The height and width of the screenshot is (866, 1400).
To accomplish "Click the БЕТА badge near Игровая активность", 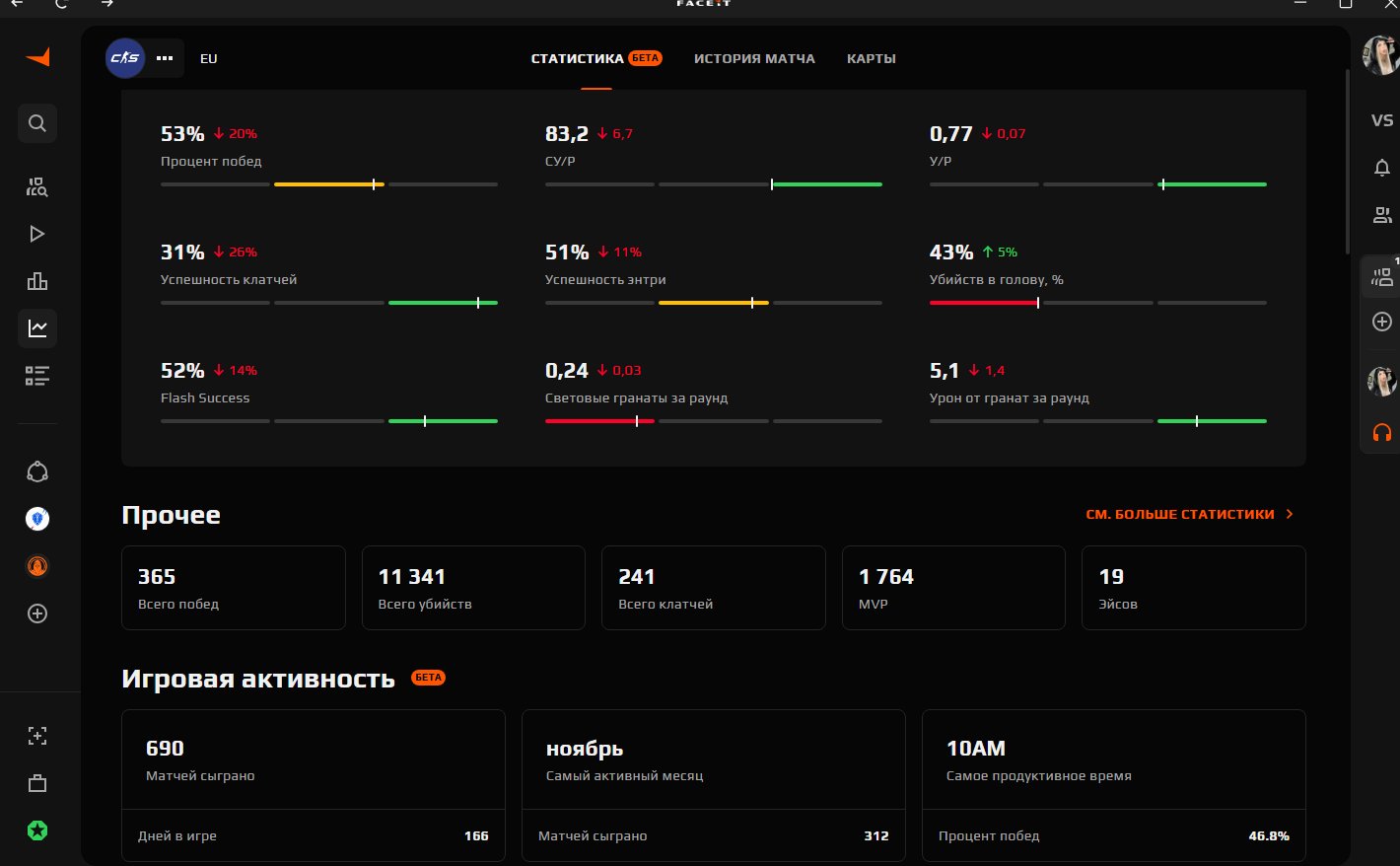I will (428, 678).
